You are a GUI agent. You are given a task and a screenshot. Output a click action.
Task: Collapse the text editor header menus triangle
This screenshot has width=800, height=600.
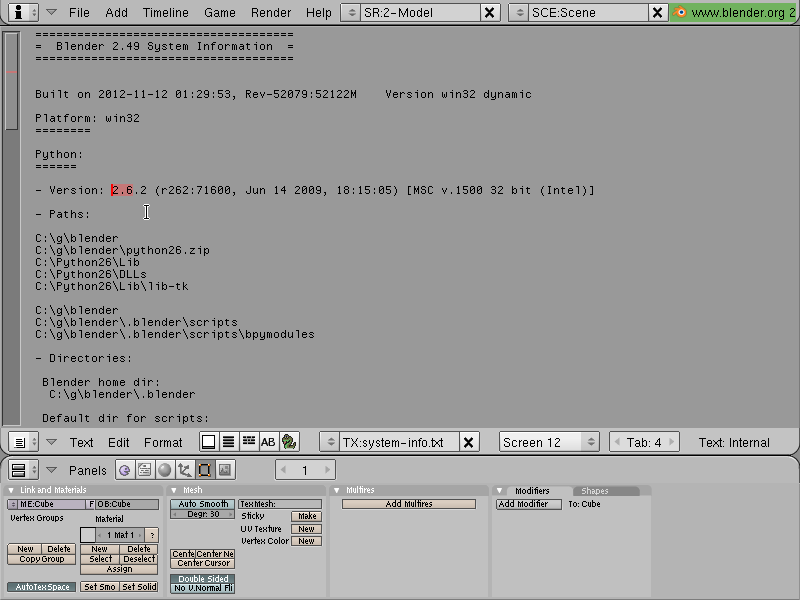[52, 442]
